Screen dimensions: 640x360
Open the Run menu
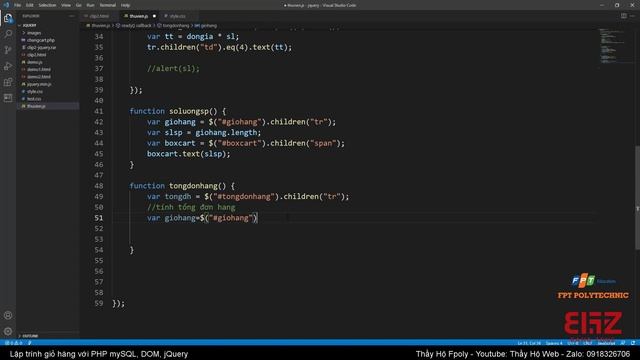[91, 5]
